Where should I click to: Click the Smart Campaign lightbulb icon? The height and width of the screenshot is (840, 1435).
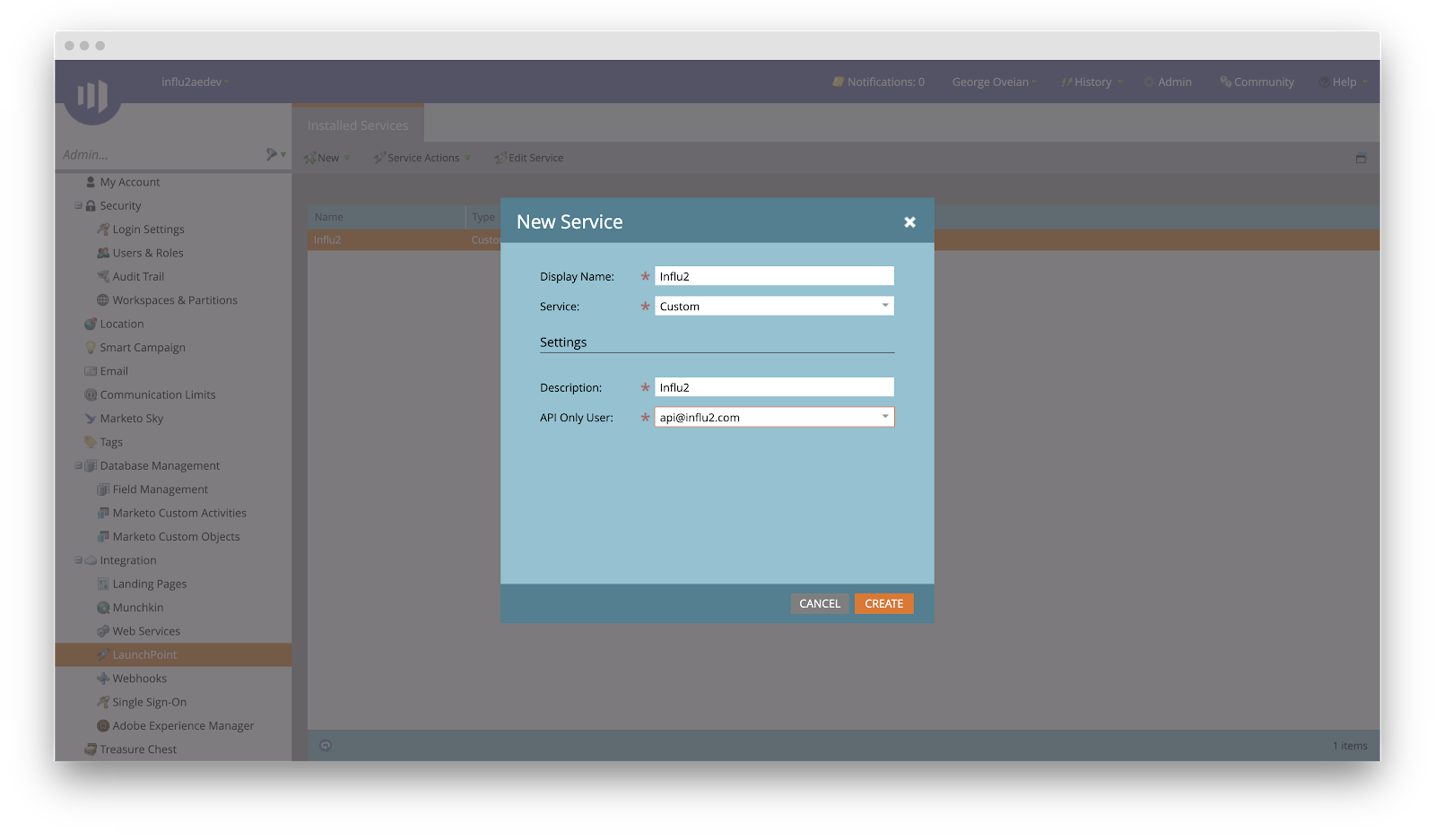click(x=91, y=348)
